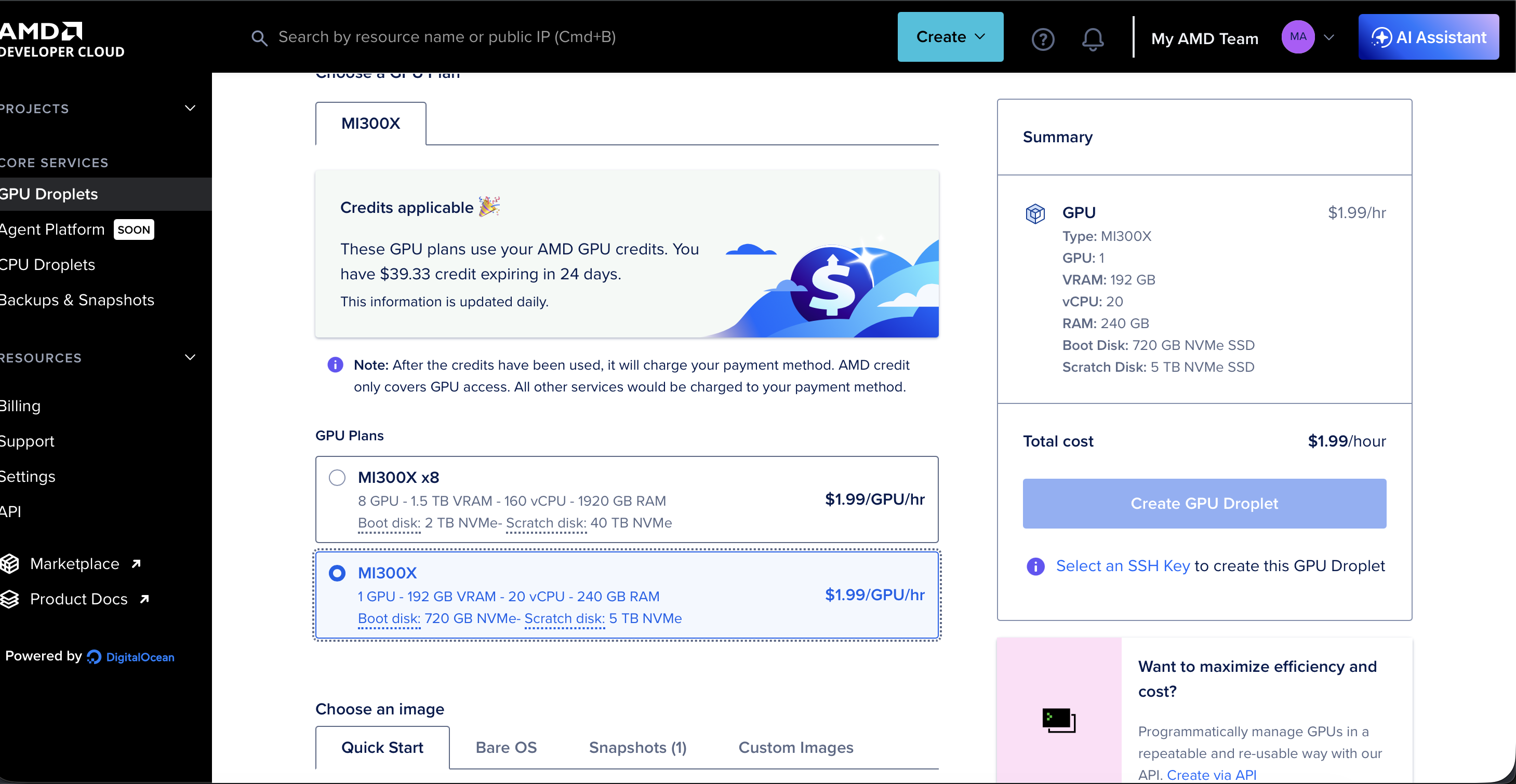Click the "VRAM: 192 GB" summary line
Viewport: 1516px width, 784px height.
1109,280
